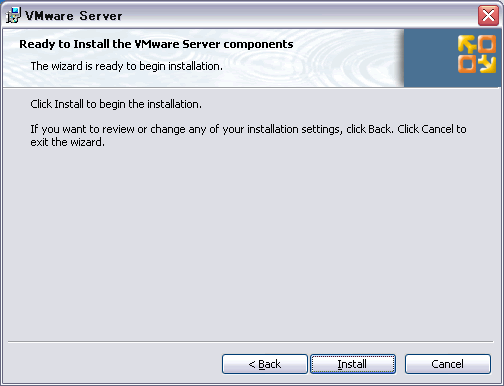Click the installer icon in the title bar
Image resolution: width=504 pixels, height=386 pixels.
(13, 15)
